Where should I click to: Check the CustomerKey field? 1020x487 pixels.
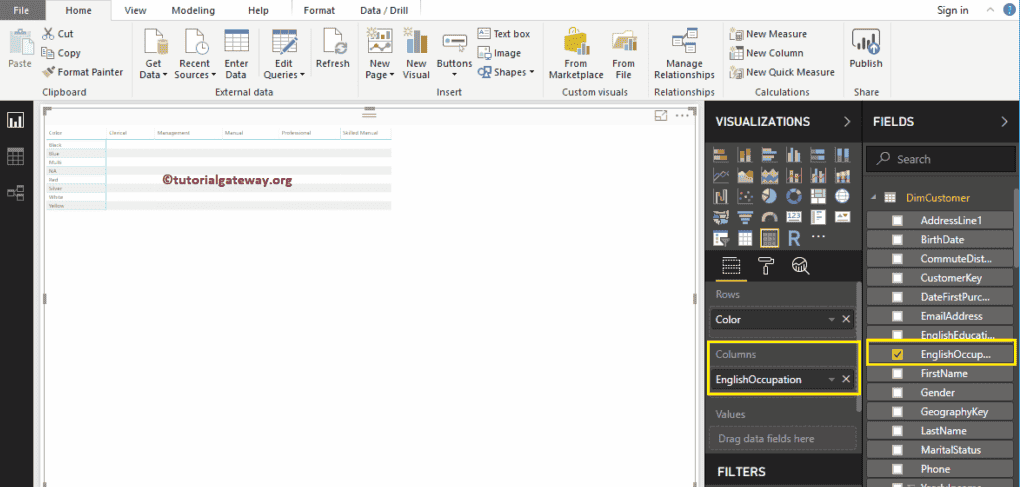897,278
